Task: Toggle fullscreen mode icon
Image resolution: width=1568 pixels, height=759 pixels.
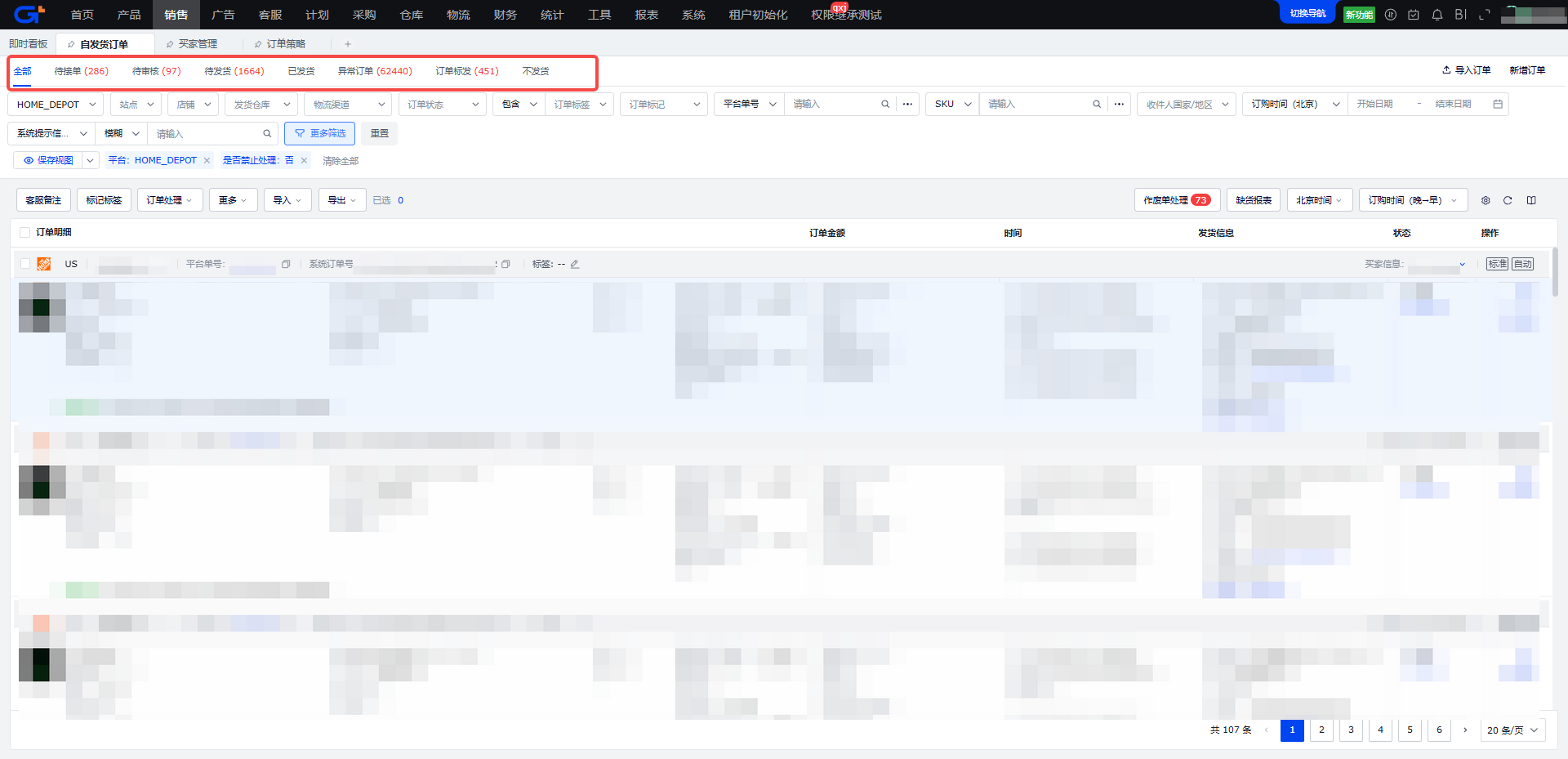Action: (x=1485, y=15)
